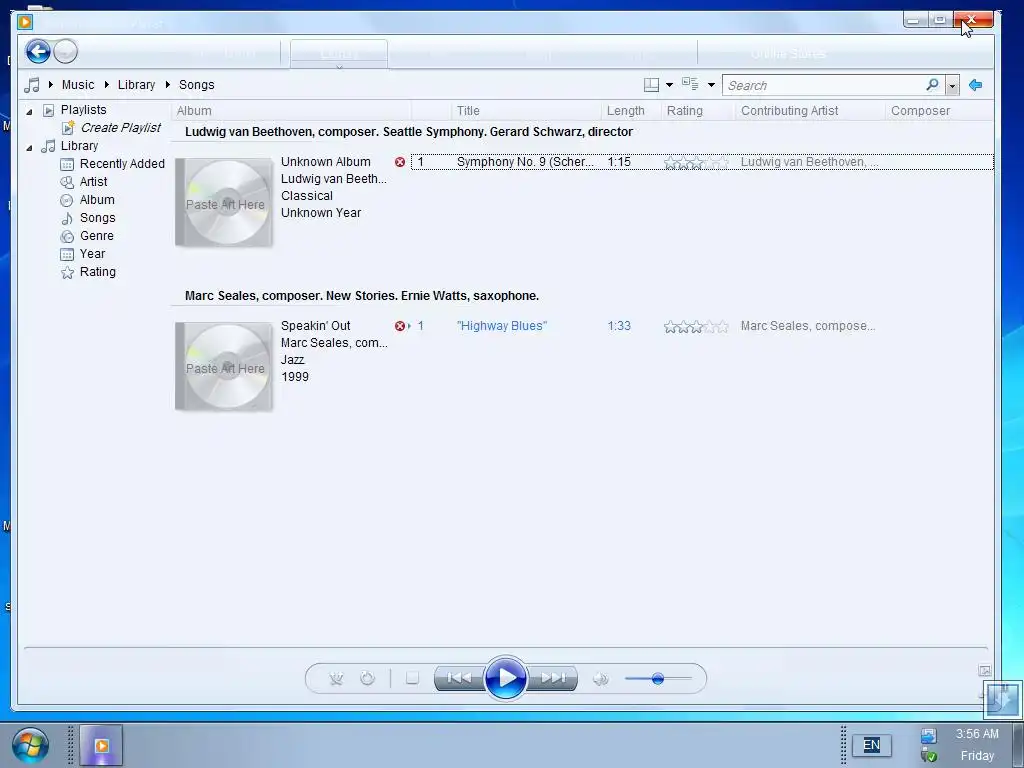Click the greyed Forward navigation button
Viewport: 1024px width, 768px height.
[65, 51]
